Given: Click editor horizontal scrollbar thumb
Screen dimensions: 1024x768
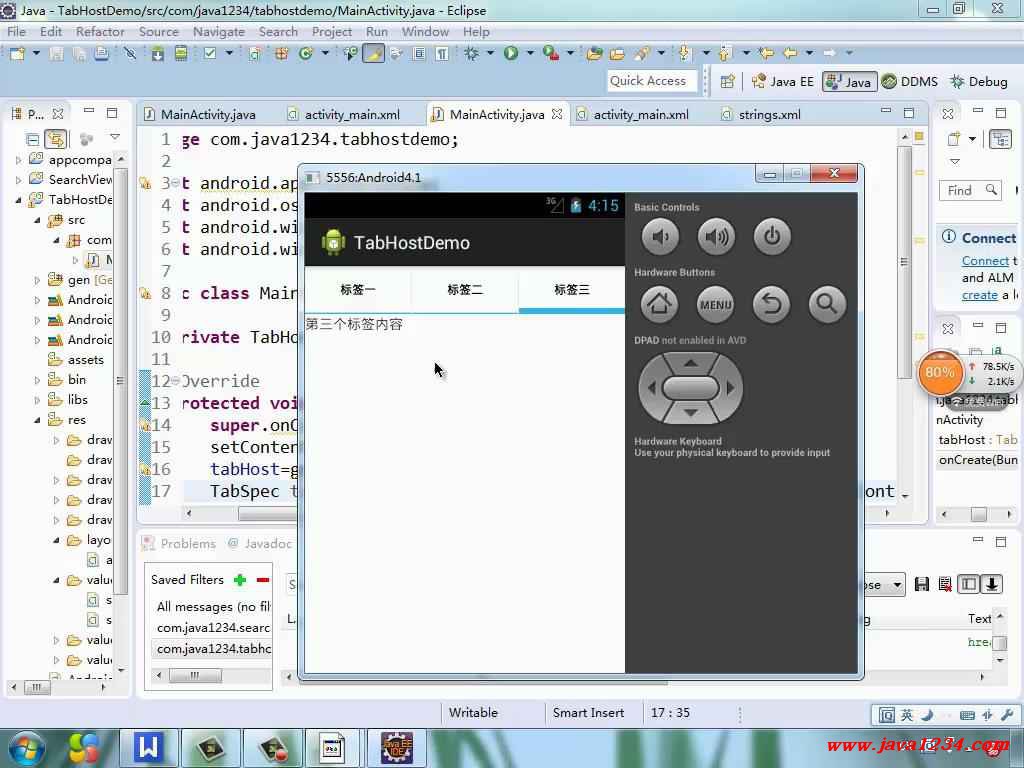Looking at the screenshot, I should point(267,514).
